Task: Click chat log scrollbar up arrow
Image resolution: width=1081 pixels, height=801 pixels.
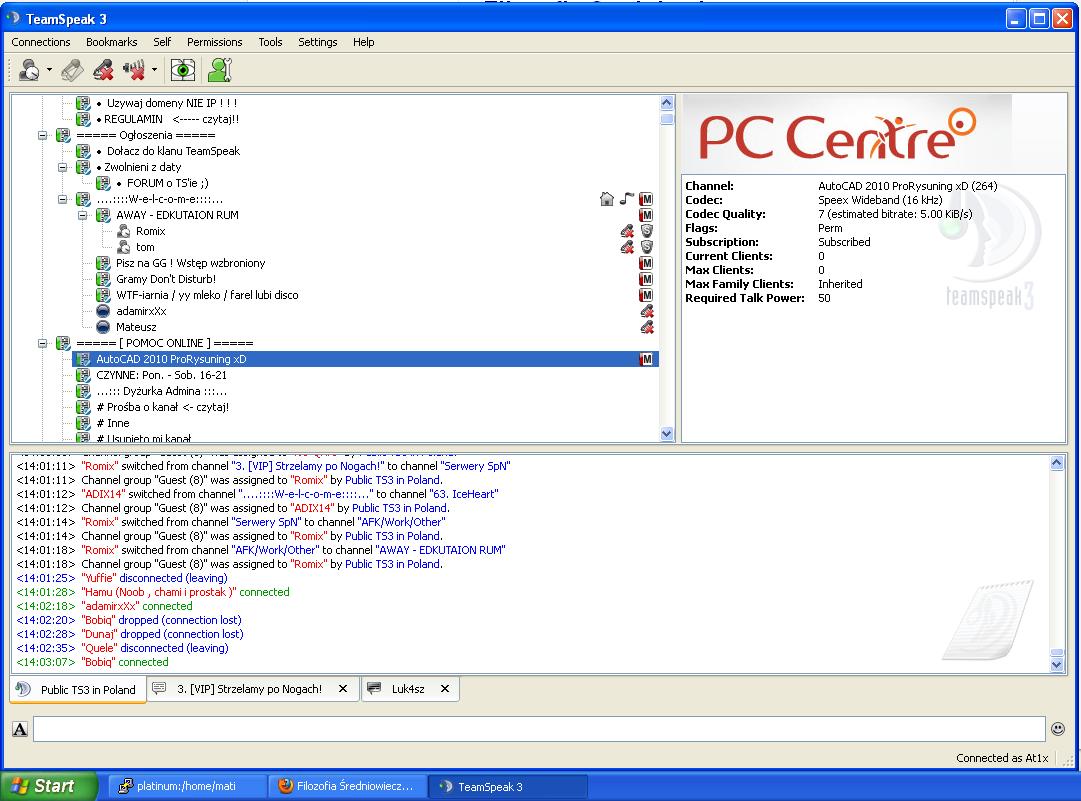Action: pos(1057,463)
